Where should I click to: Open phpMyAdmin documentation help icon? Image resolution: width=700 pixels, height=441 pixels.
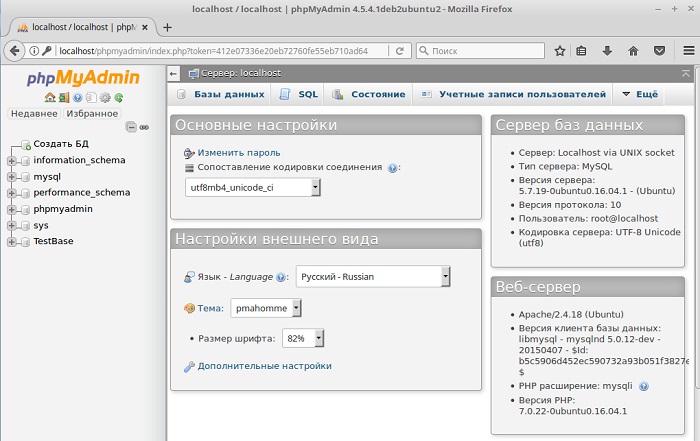tap(78, 97)
